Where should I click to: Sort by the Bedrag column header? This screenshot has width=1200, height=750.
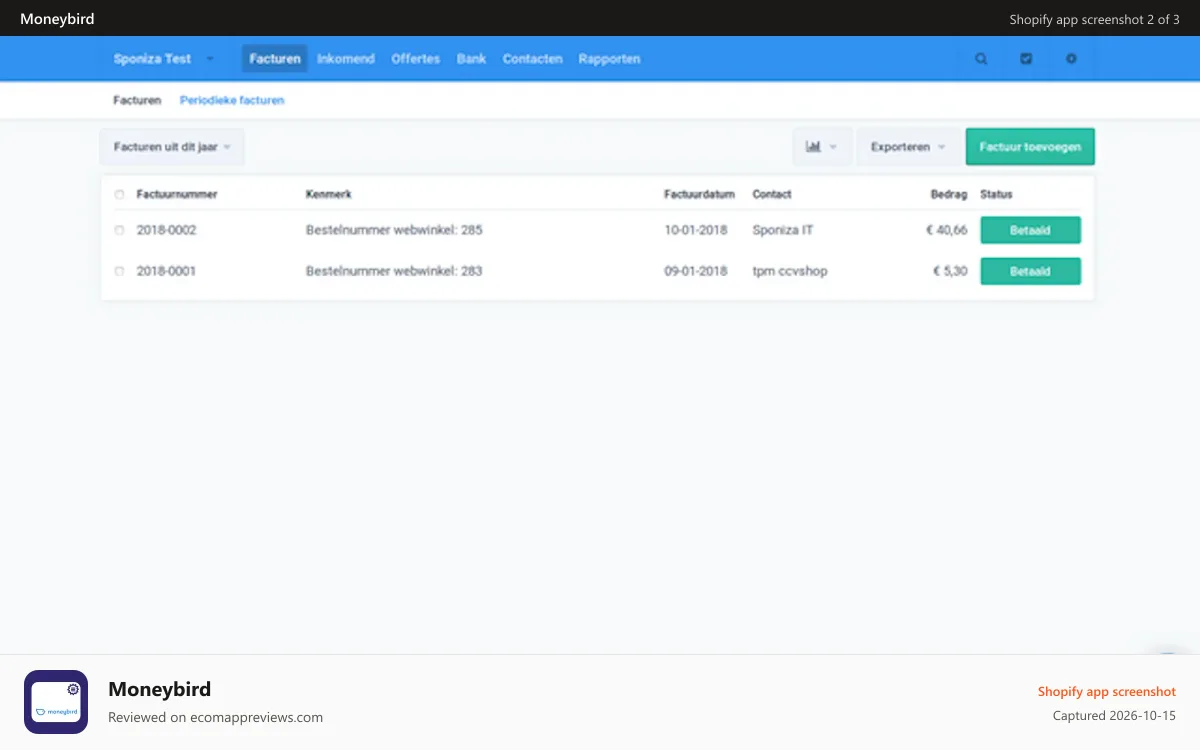[949, 195]
